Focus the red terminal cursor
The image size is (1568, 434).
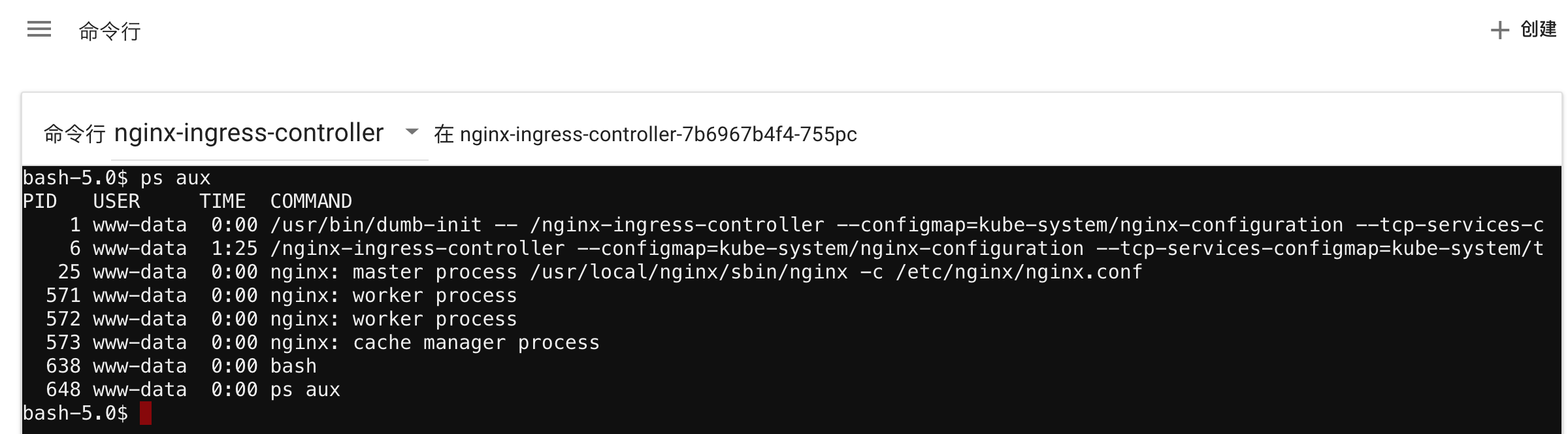click(146, 413)
